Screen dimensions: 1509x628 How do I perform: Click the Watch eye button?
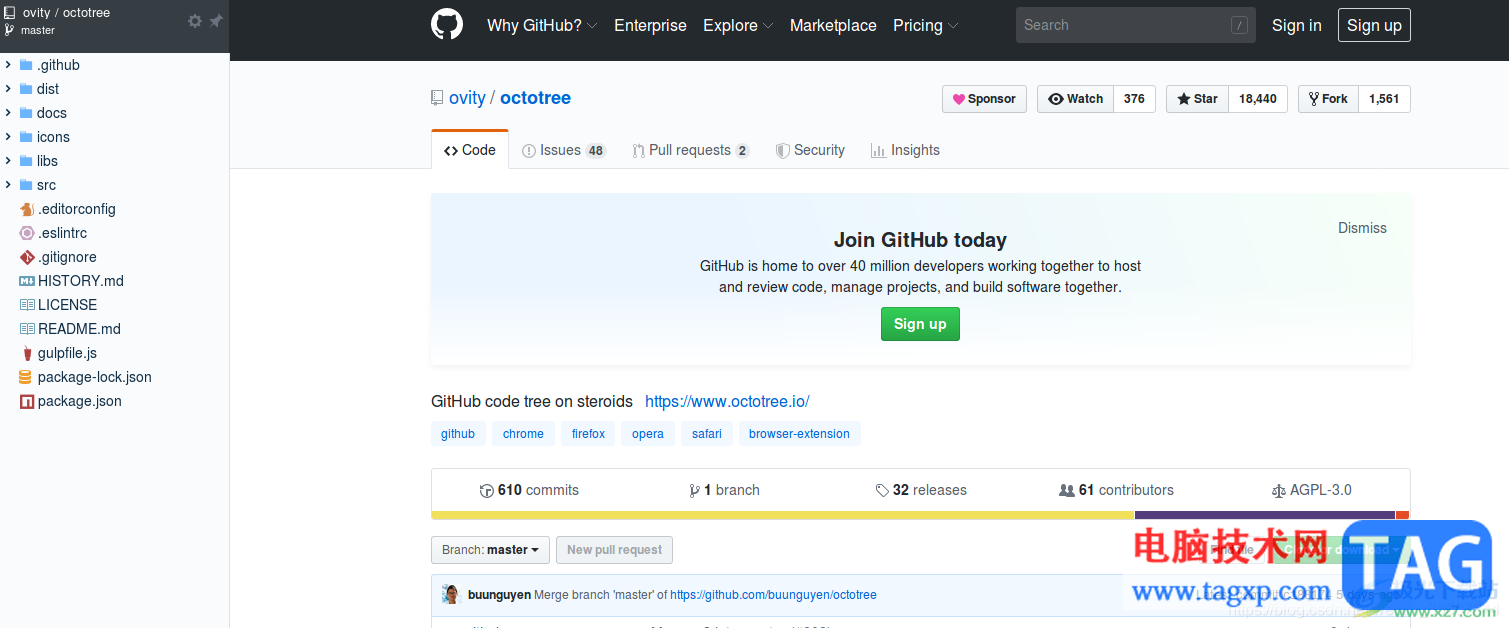point(1075,99)
